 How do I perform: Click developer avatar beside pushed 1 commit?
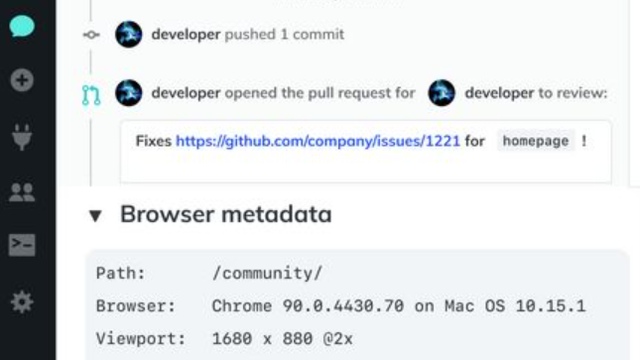129,34
